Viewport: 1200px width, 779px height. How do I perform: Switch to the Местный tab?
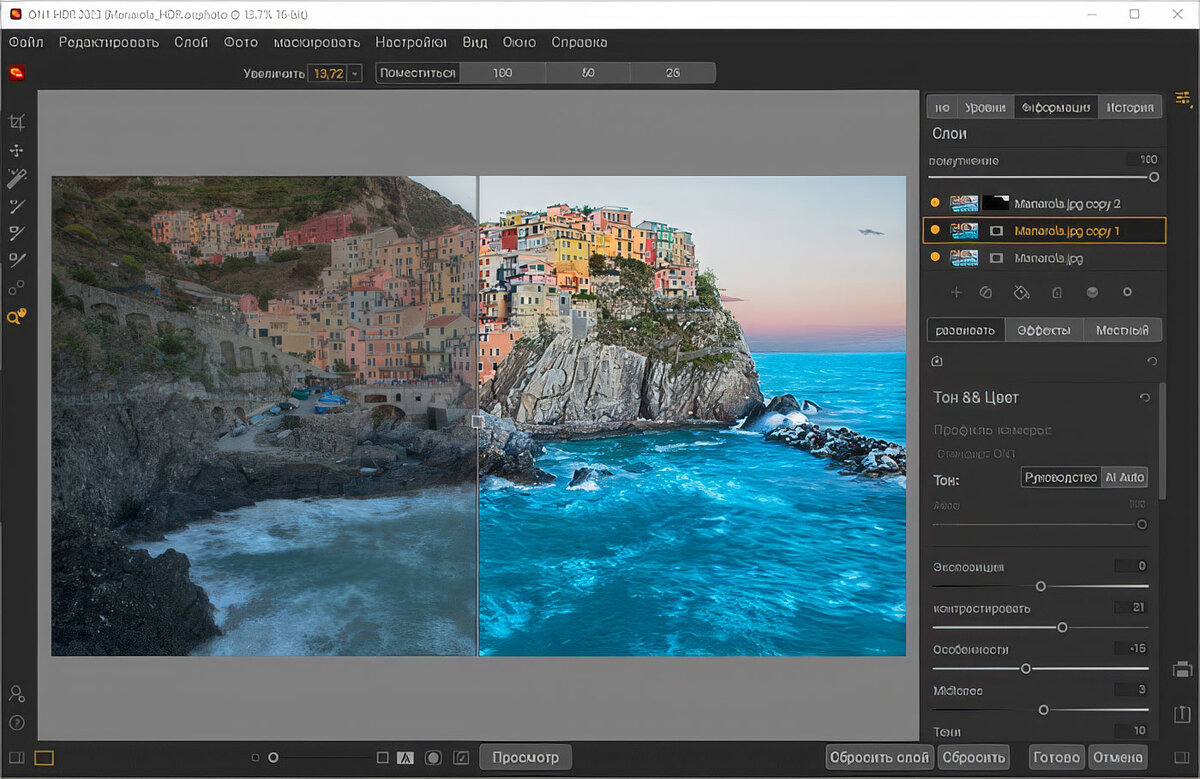[x=1122, y=330]
